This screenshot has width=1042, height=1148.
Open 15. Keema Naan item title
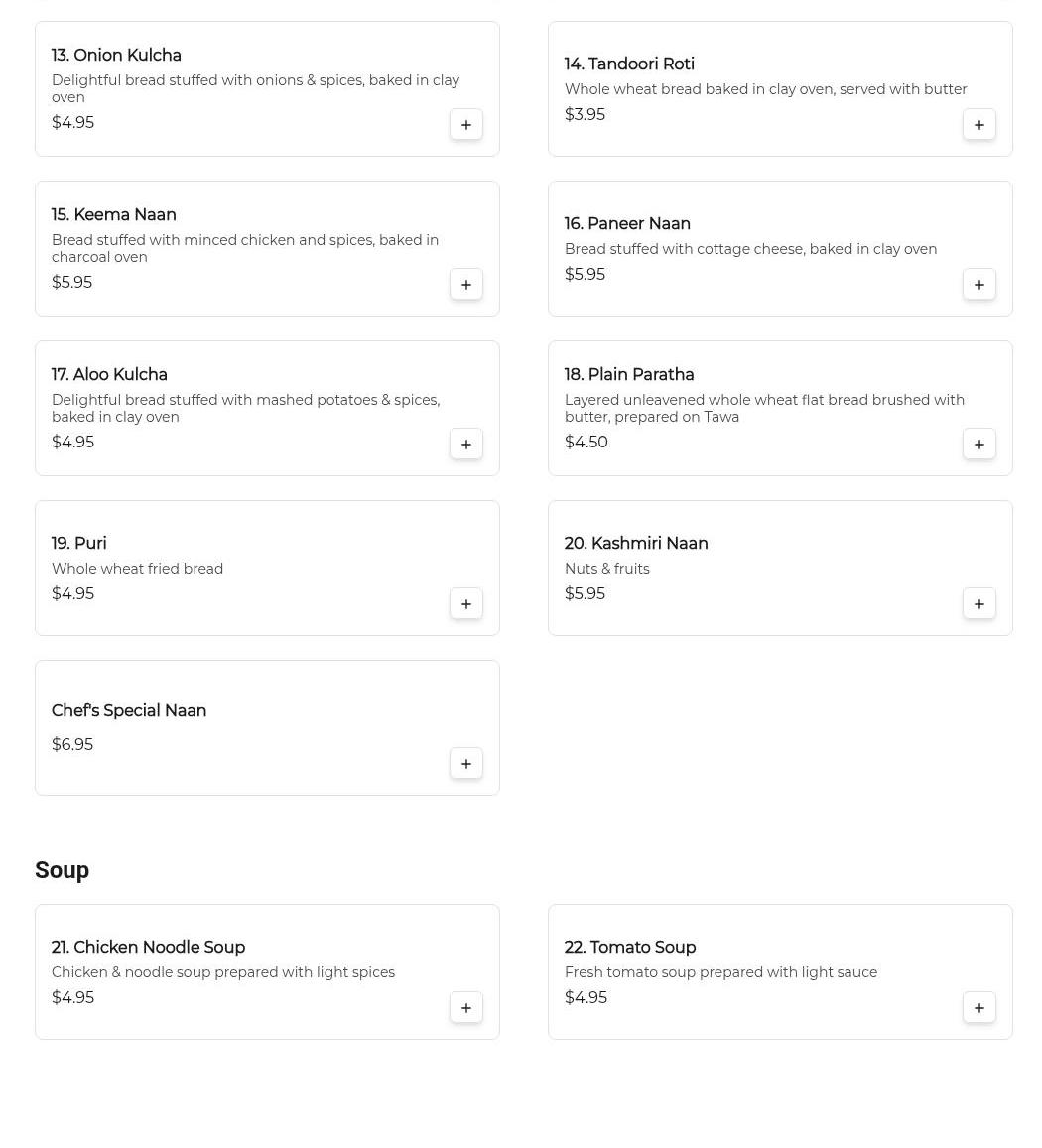[x=113, y=215]
